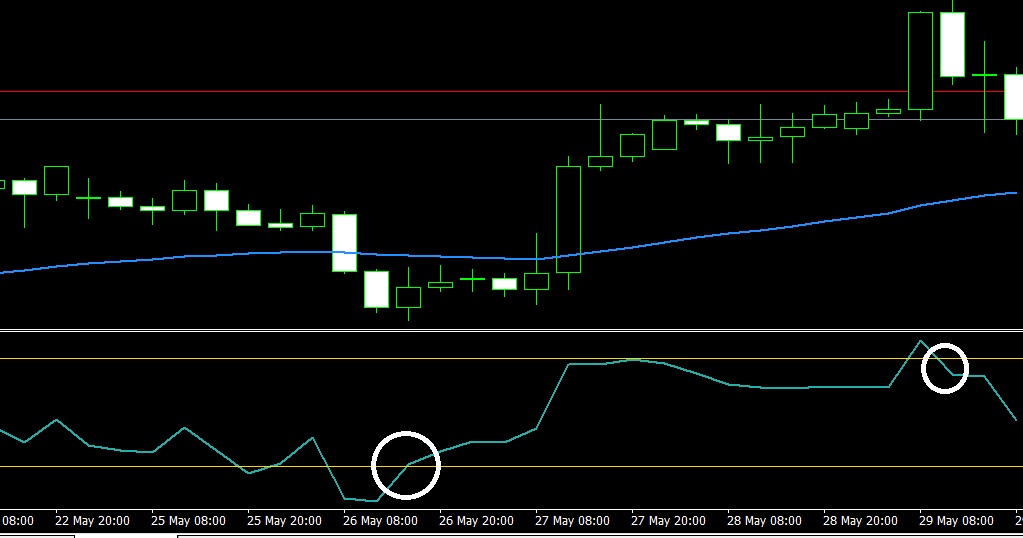
Task: Select the blue moving average line
Action: click(x=700, y=236)
